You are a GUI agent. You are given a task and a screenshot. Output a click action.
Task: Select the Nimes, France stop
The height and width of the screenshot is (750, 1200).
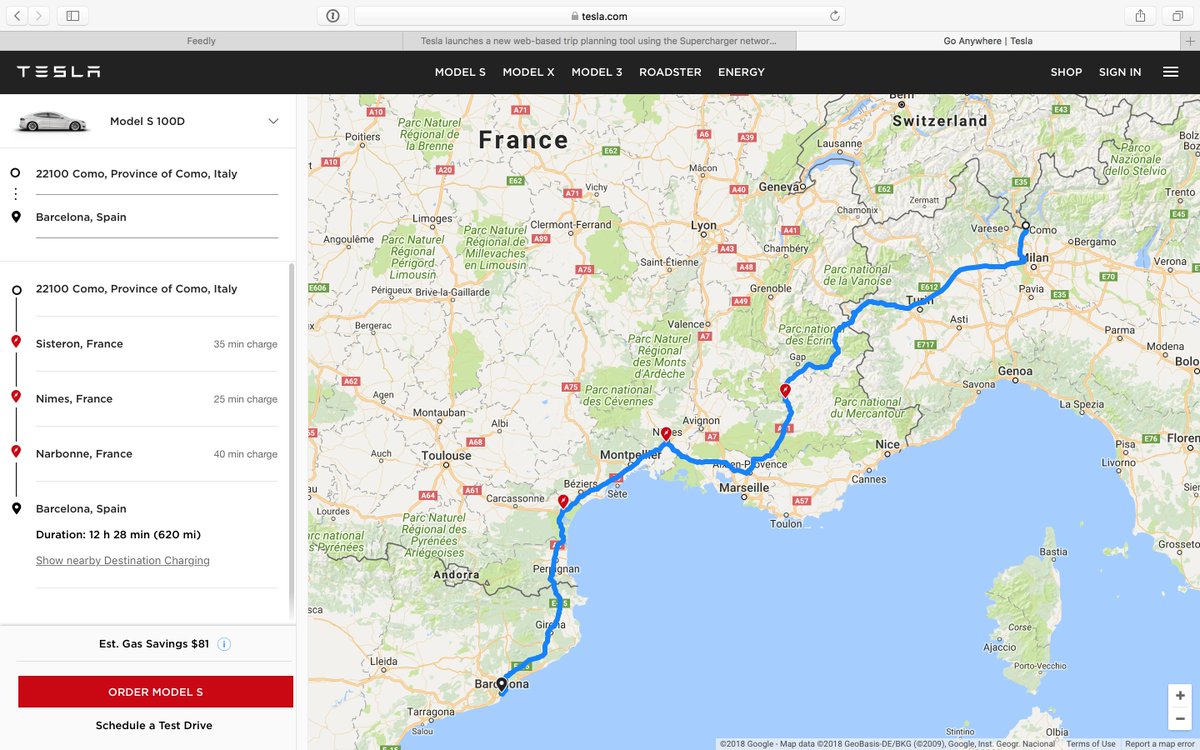[x=74, y=399]
